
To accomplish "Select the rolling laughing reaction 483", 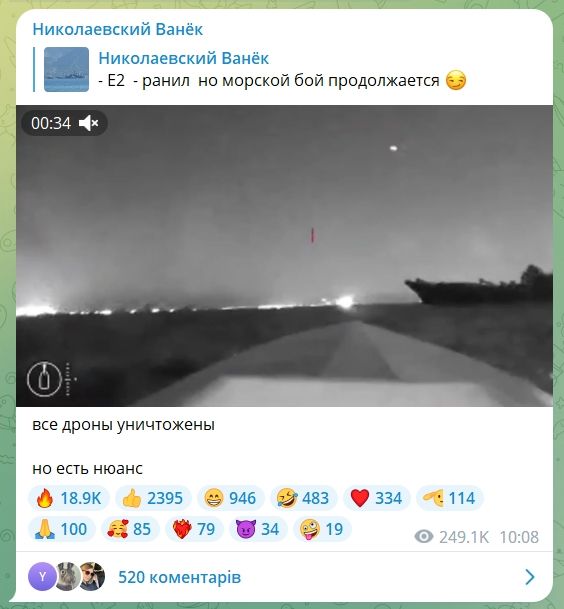I will point(303,498).
